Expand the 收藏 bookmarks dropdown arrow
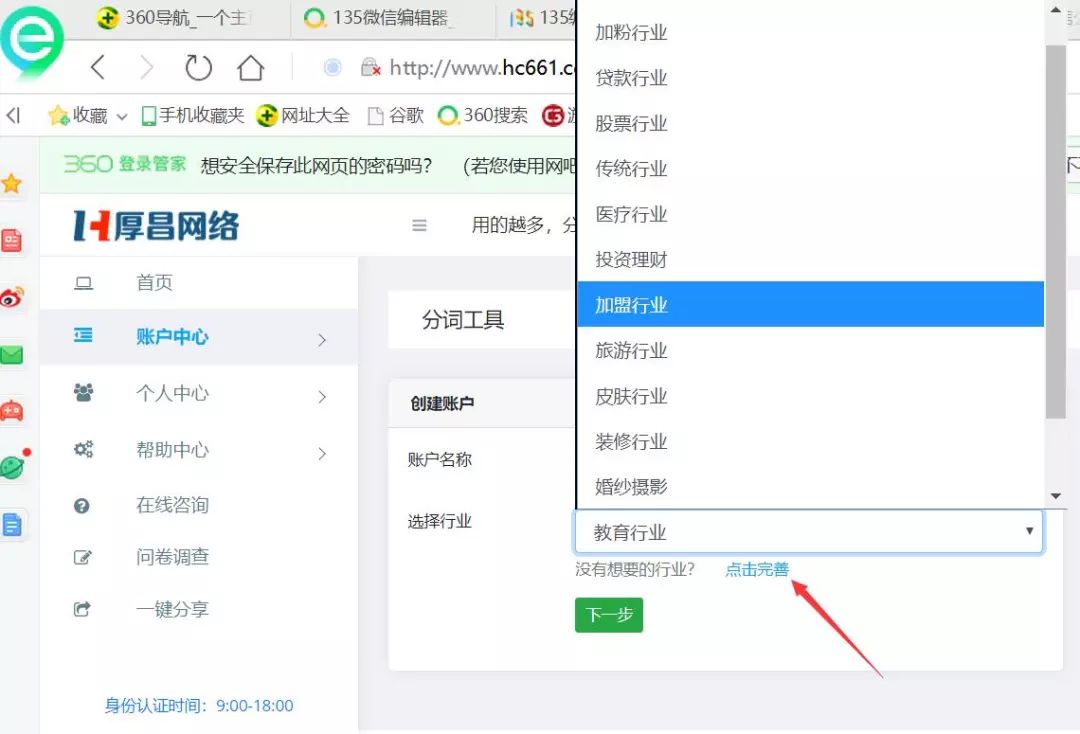This screenshot has width=1080, height=734. click(122, 116)
